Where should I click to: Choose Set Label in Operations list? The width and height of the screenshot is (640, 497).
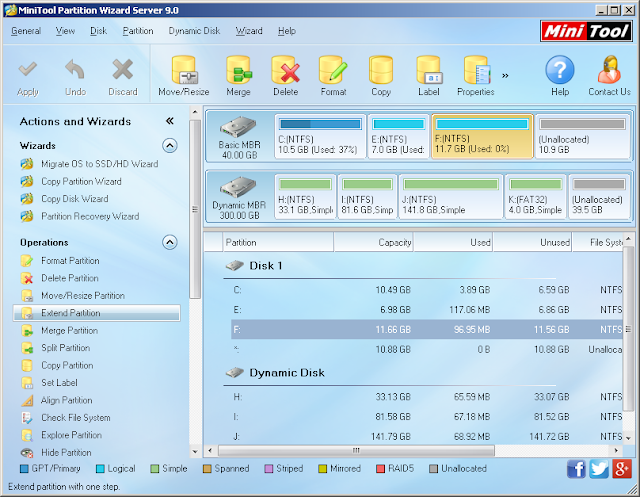coord(59,383)
